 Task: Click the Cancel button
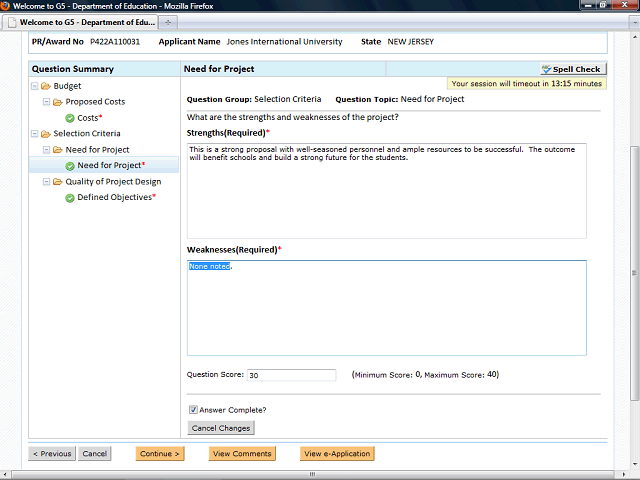[x=94, y=453]
